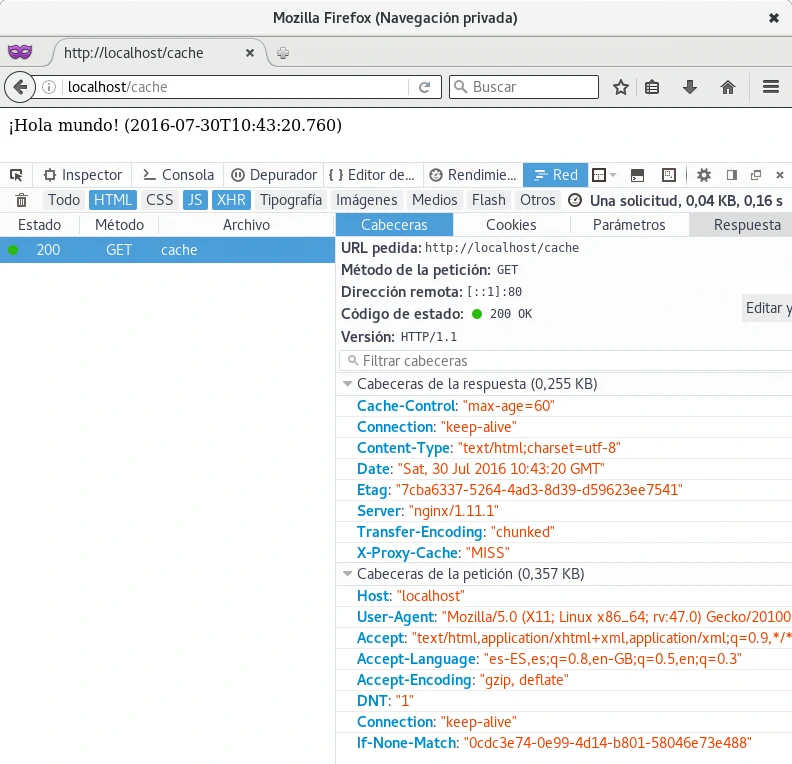Bookmark this page with the star icon
Image resolution: width=792 pixels, height=764 pixels.
pyautogui.click(x=620, y=87)
